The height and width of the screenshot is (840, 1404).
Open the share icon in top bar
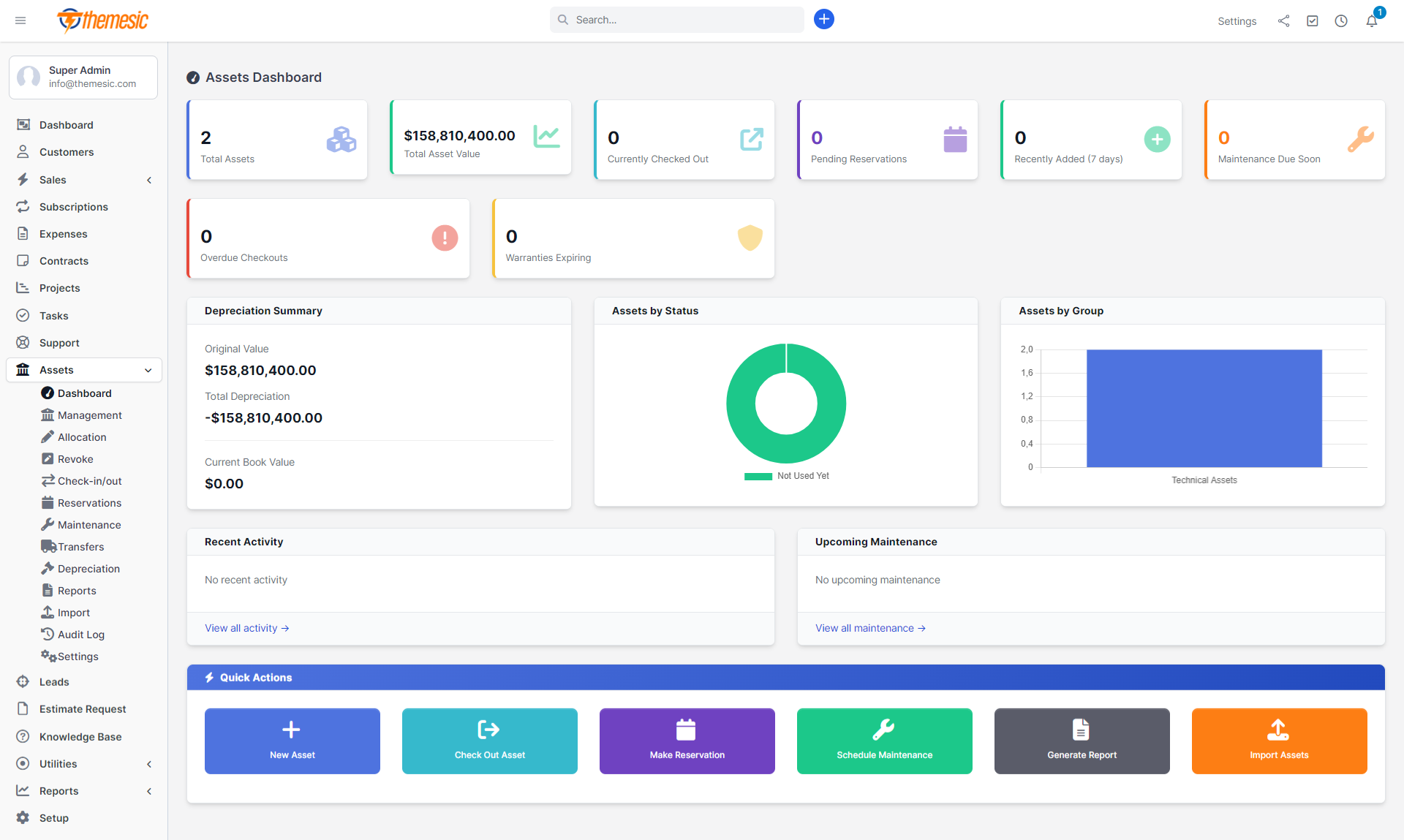click(1283, 21)
